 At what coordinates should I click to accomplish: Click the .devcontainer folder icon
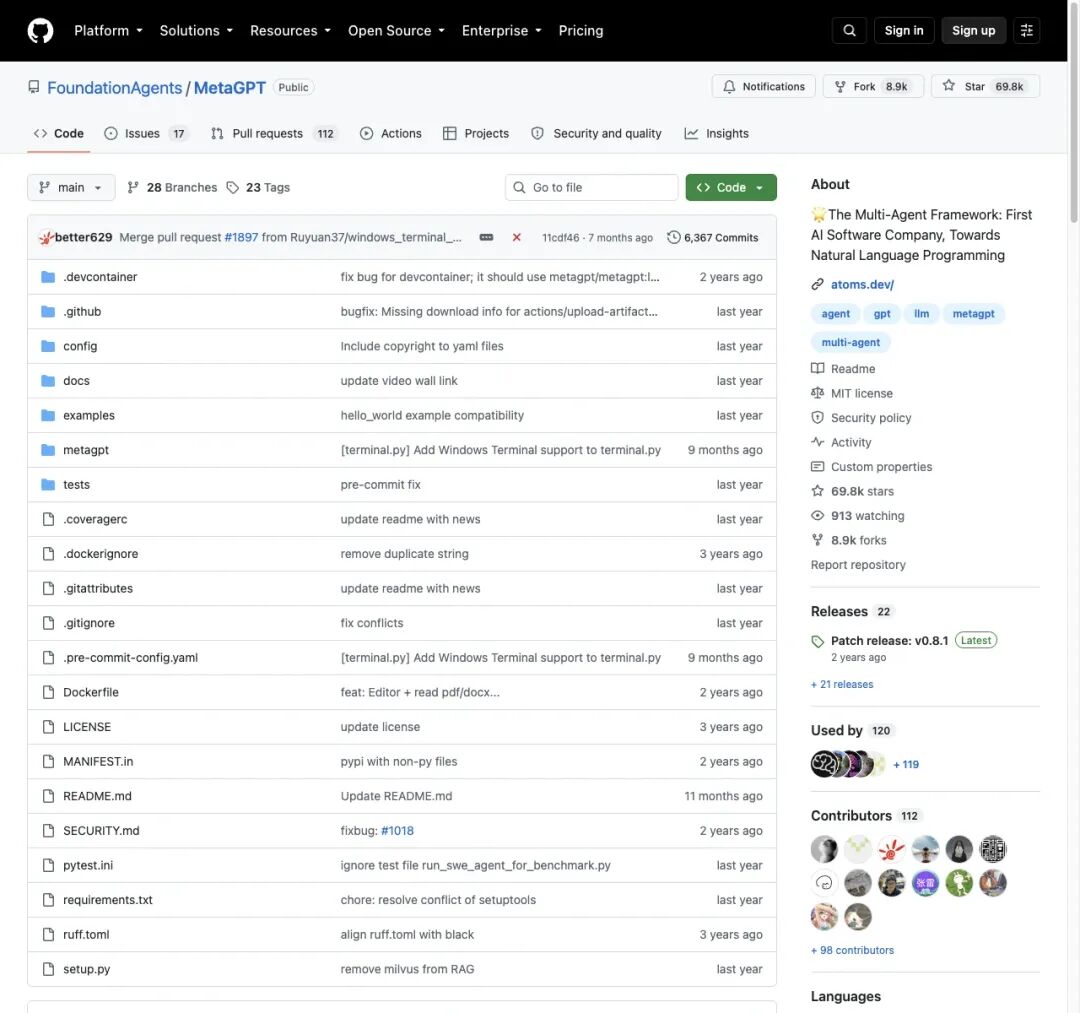pos(48,277)
